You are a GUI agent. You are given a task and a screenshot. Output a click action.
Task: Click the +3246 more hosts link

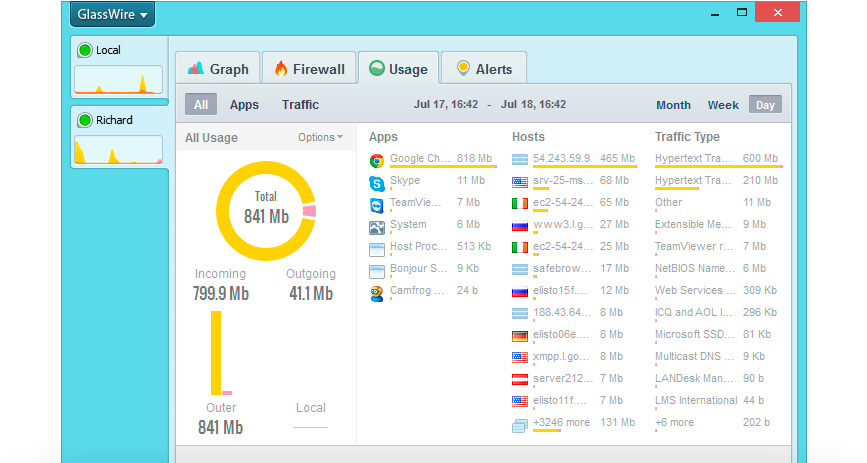561,423
